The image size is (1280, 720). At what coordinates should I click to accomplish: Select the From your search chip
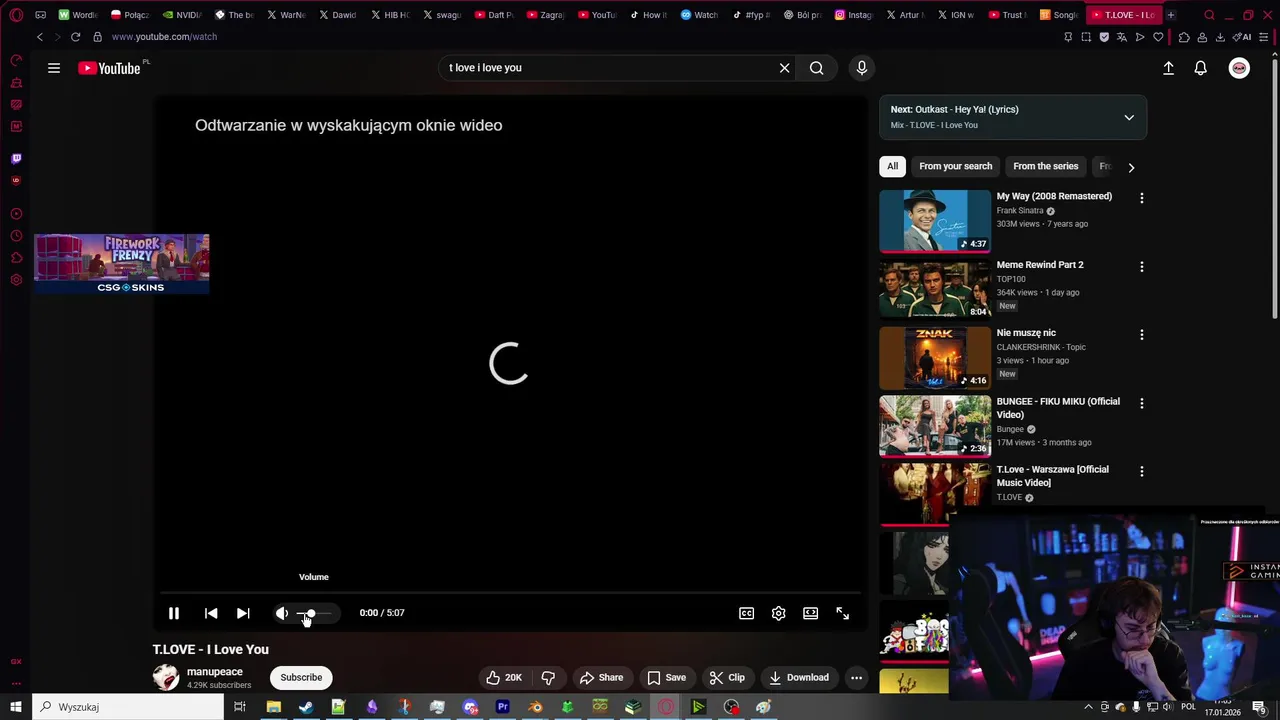tap(956, 166)
